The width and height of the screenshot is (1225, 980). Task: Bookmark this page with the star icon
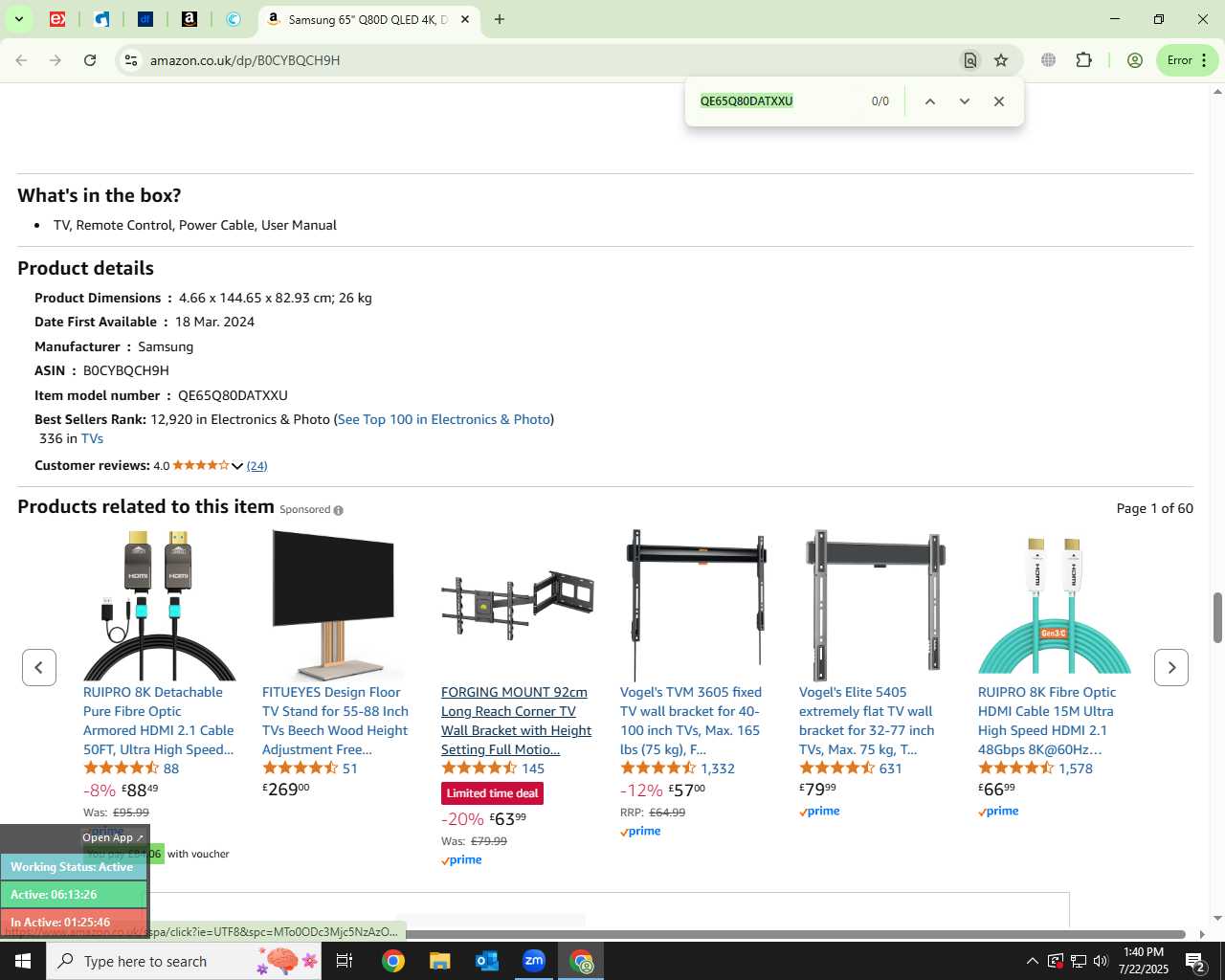tap(1001, 60)
